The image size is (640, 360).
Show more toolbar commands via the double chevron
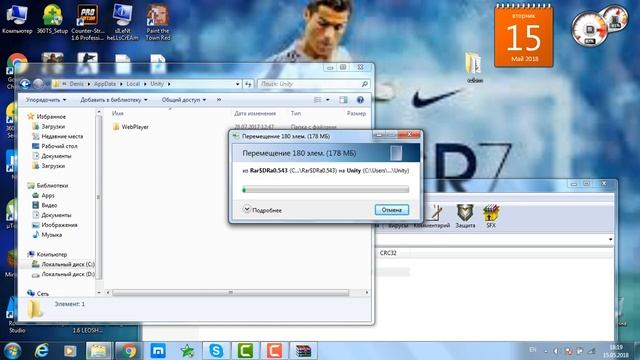click(x=219, y=100)
